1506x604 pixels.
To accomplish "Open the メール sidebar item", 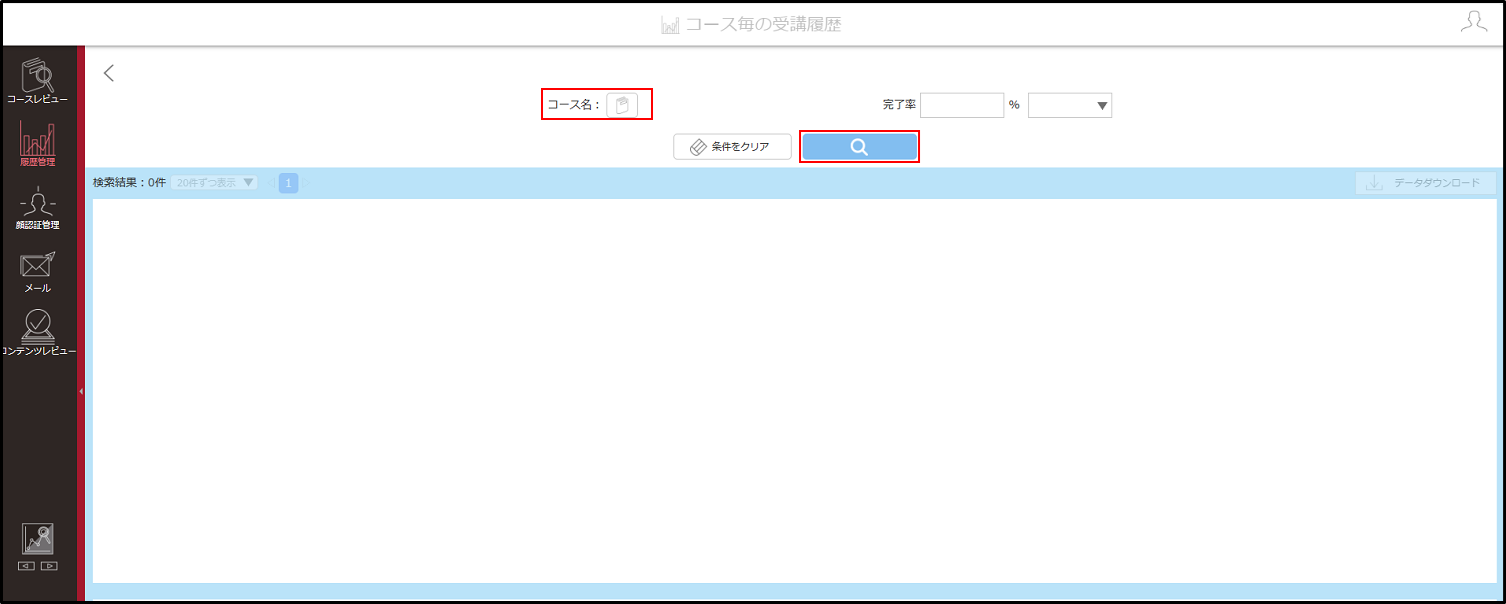I will (38, 271).
